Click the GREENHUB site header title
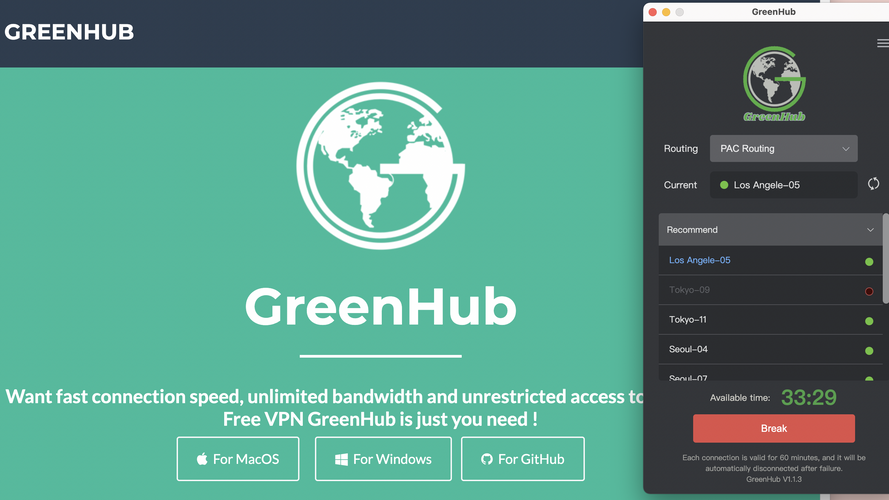Screen dimensions: 889x500 click(69, 32)
